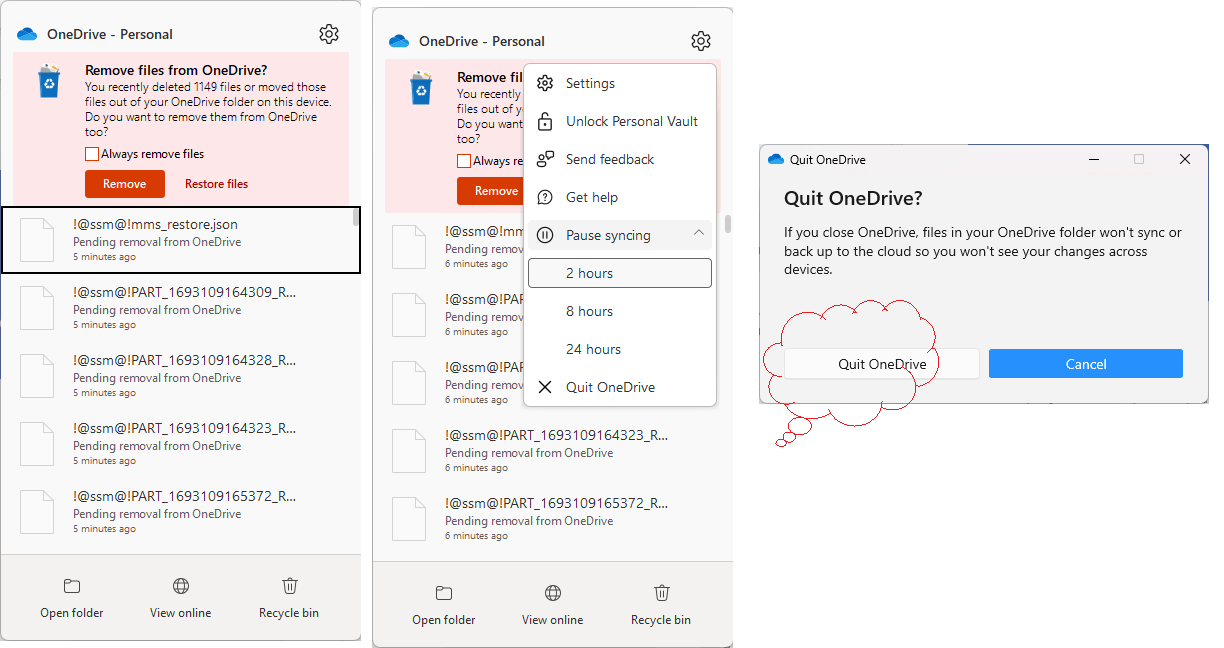
Task: Click Restore files link in left panel
Action: [x=216, y=184]
